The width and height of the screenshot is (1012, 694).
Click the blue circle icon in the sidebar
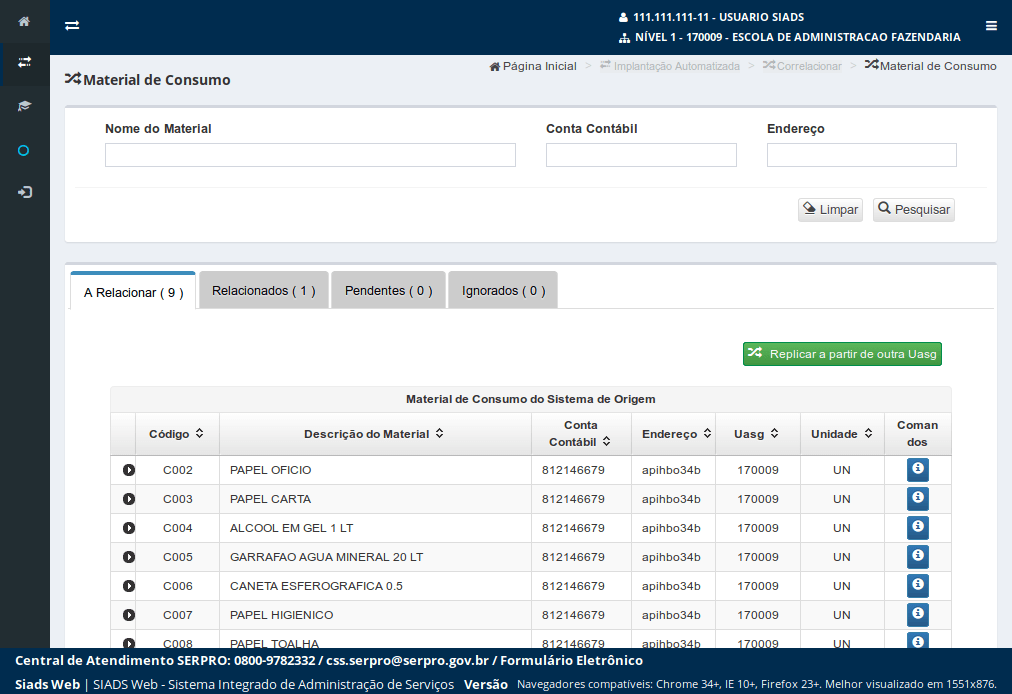[x=24, y=150]
